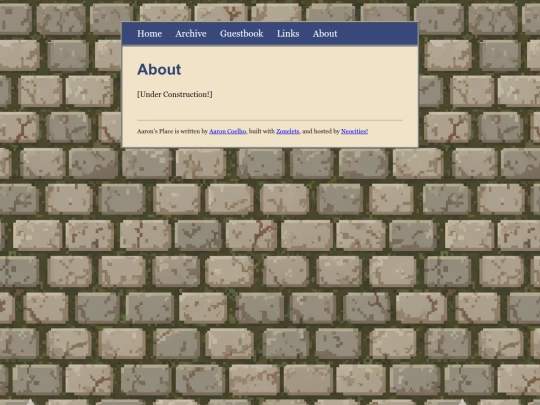540x405 pixels.
Task: Click the About nav item
Action: (325, 34)
